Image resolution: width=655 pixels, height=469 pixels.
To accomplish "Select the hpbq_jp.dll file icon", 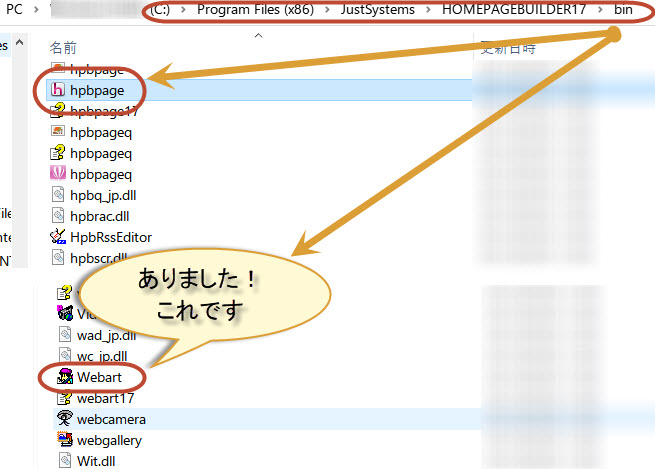I will coord(58,195).
